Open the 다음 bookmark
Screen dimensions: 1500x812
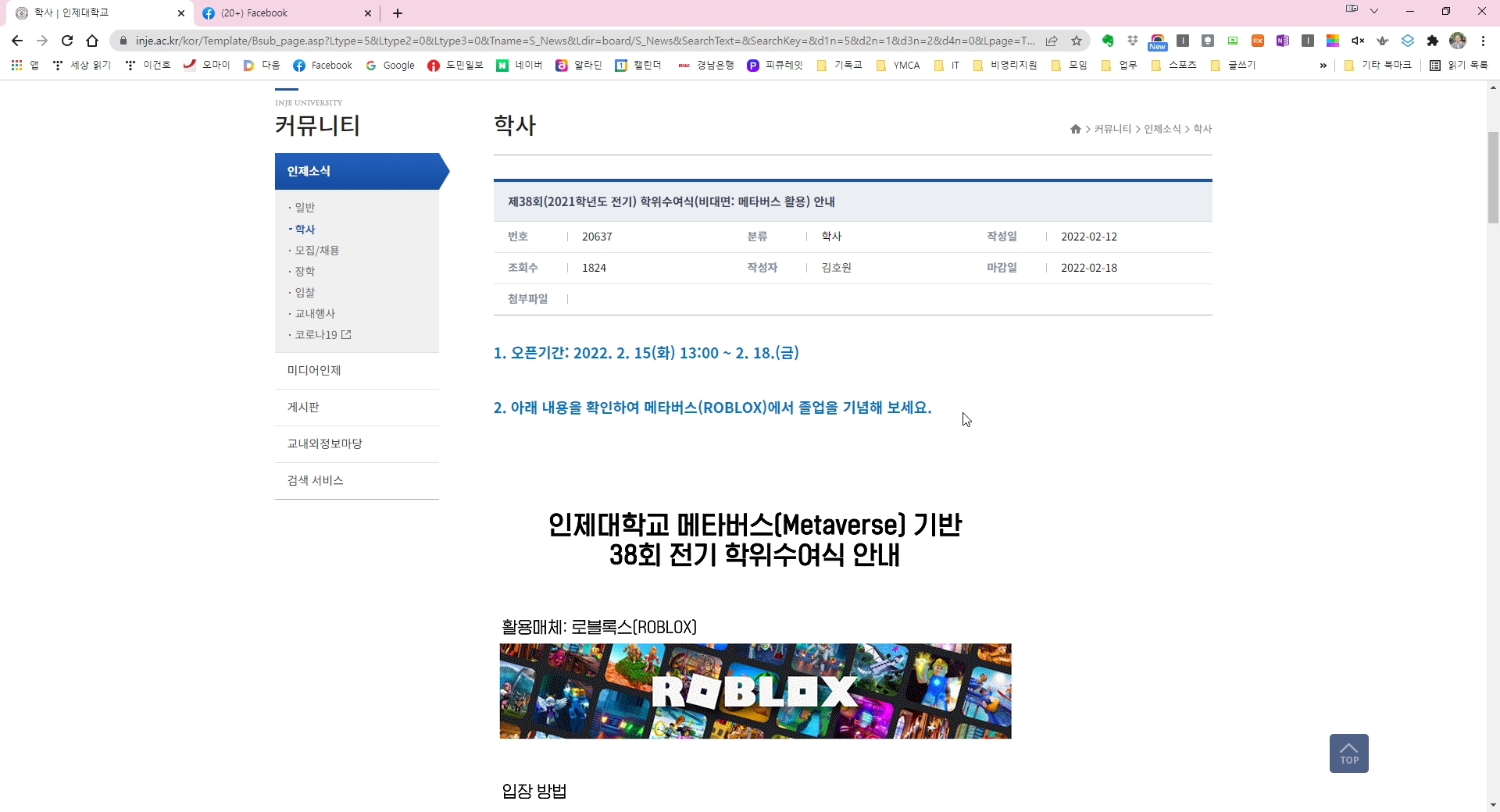coord(261,65)
